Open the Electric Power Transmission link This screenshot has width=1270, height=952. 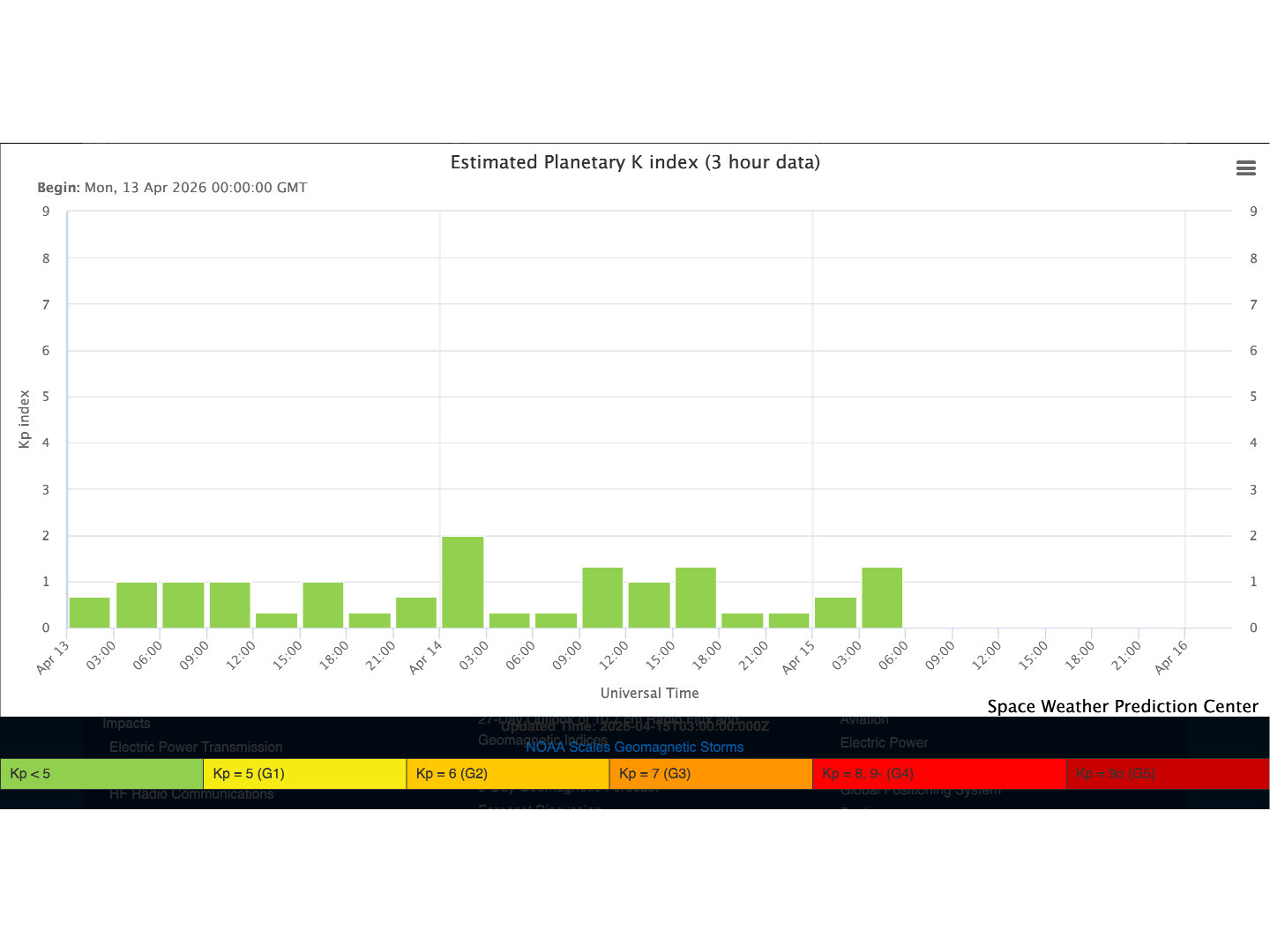(196, 747)
